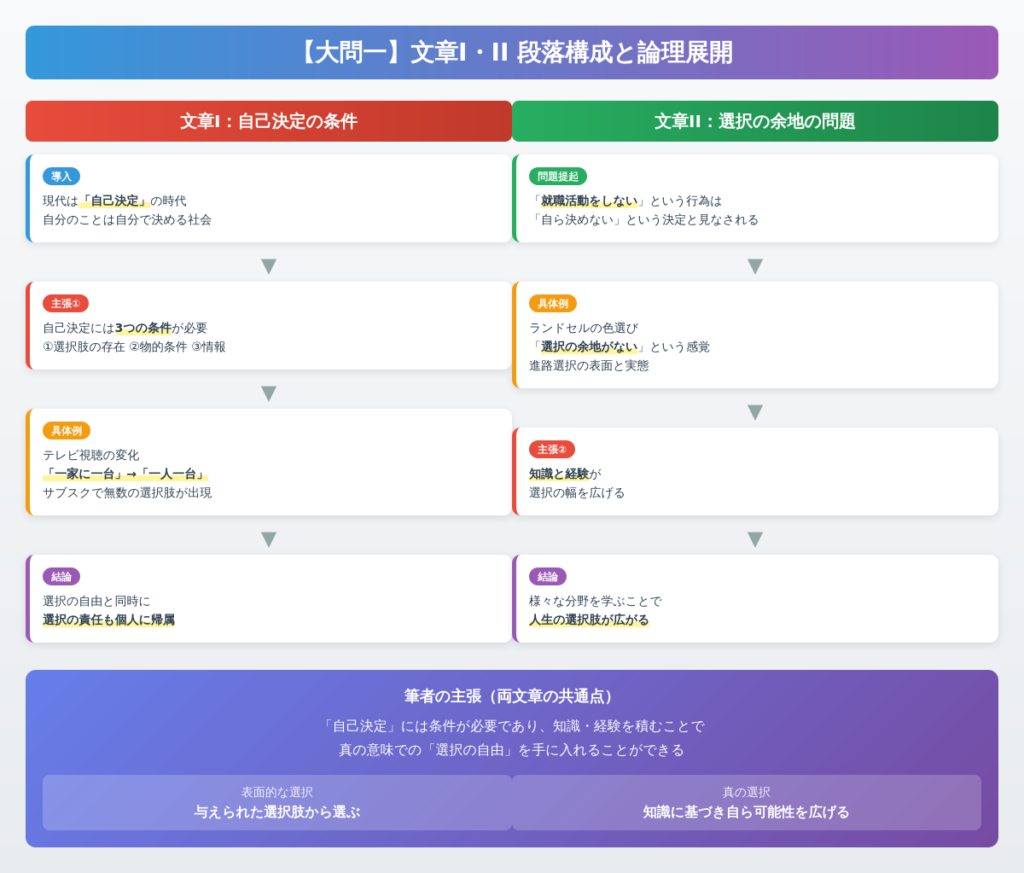
Task: Click the highlighted 人生の選択肢が広がる text
Action: tap(589, 620)
